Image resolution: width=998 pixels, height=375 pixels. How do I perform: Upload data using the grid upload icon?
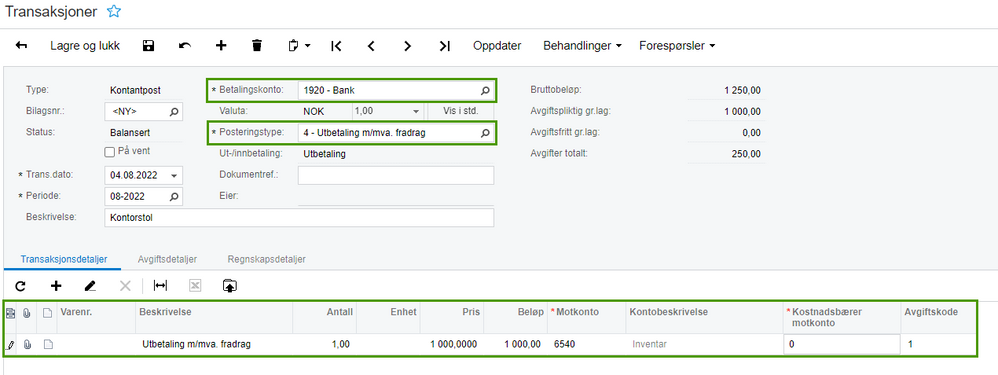coord(229,286)
